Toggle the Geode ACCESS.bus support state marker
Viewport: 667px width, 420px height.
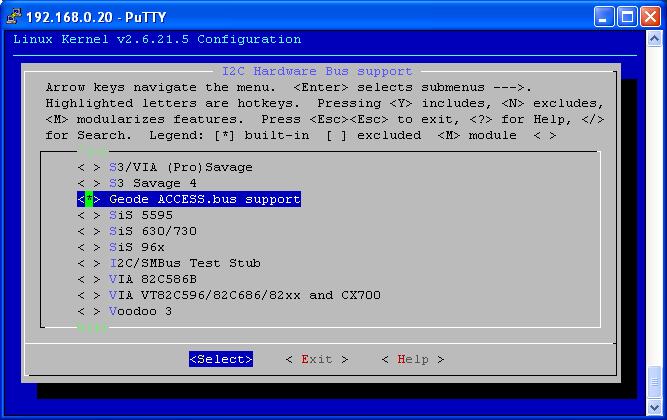point(89,199)
